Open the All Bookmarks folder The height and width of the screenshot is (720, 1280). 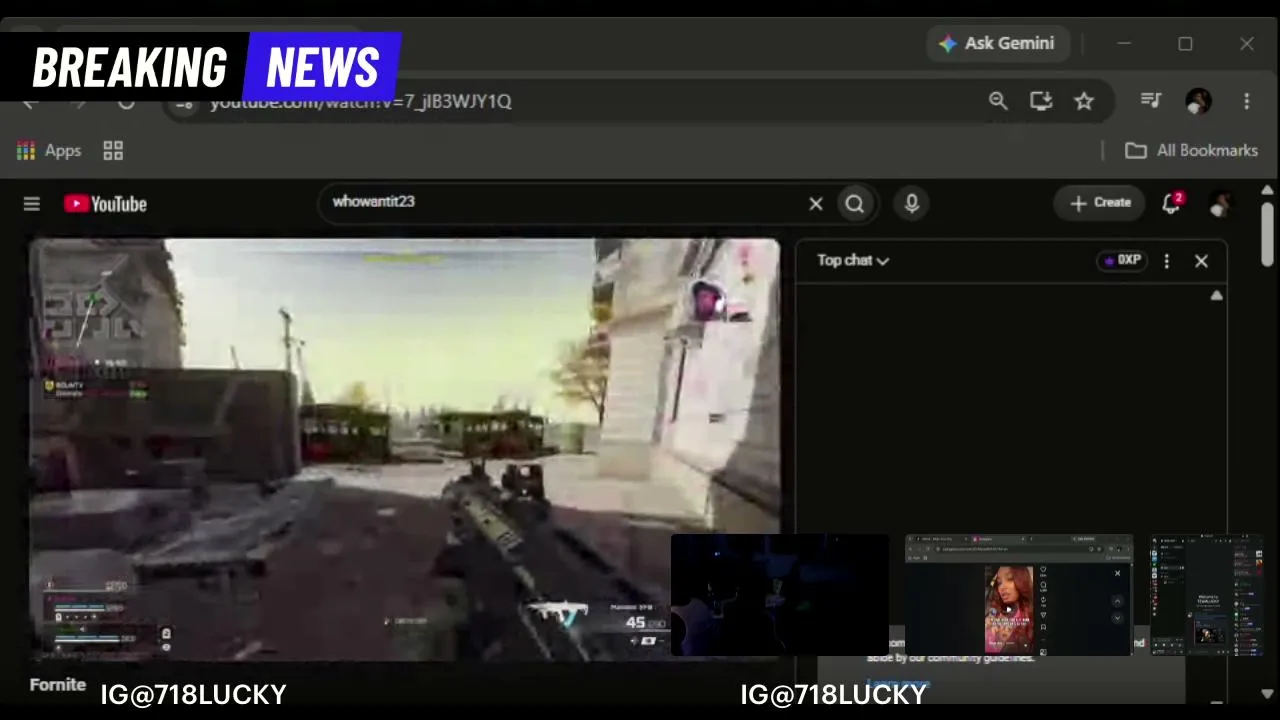pos(1191,151)
